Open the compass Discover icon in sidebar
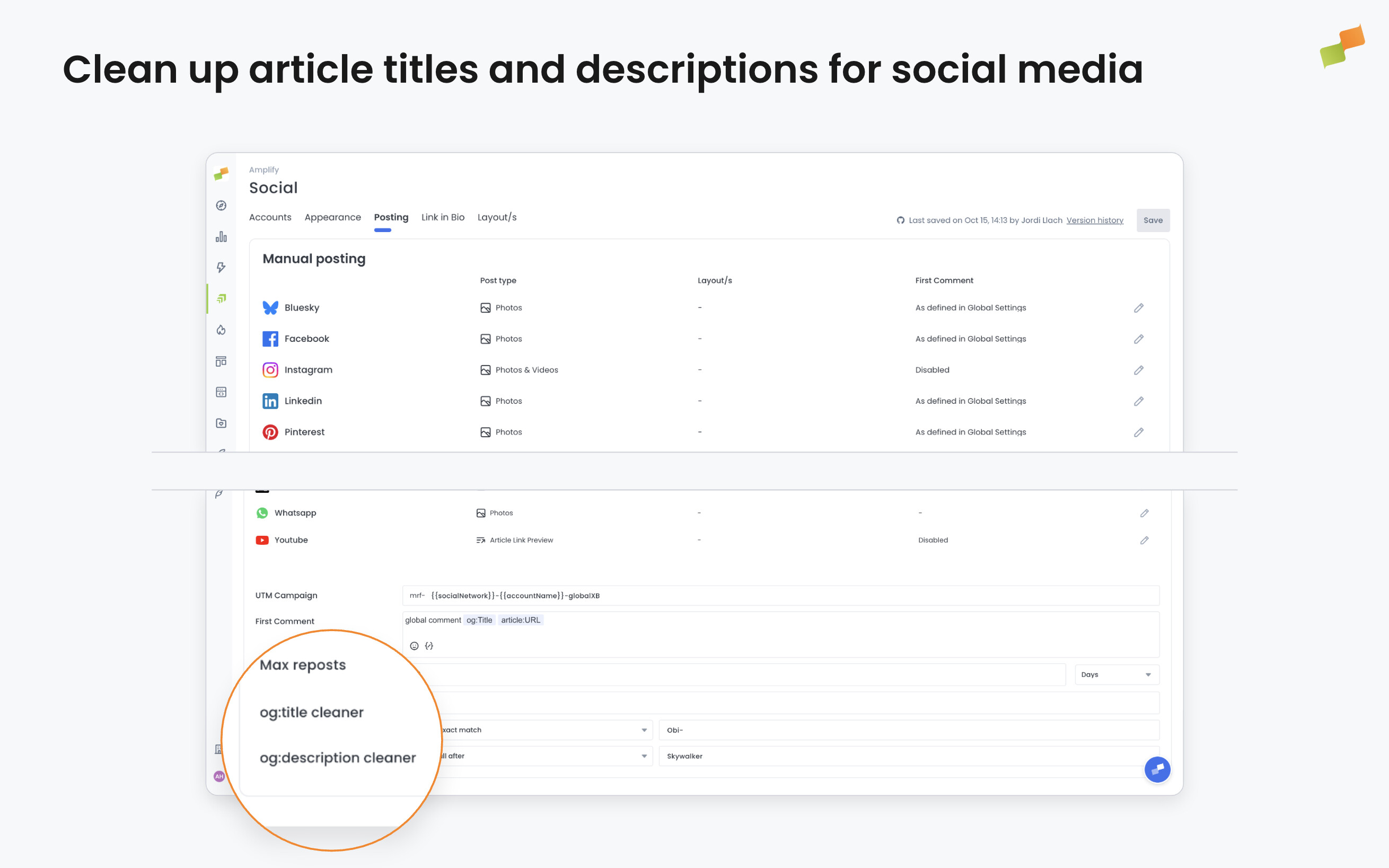The image size is (1389, 868). pos(221,206)
